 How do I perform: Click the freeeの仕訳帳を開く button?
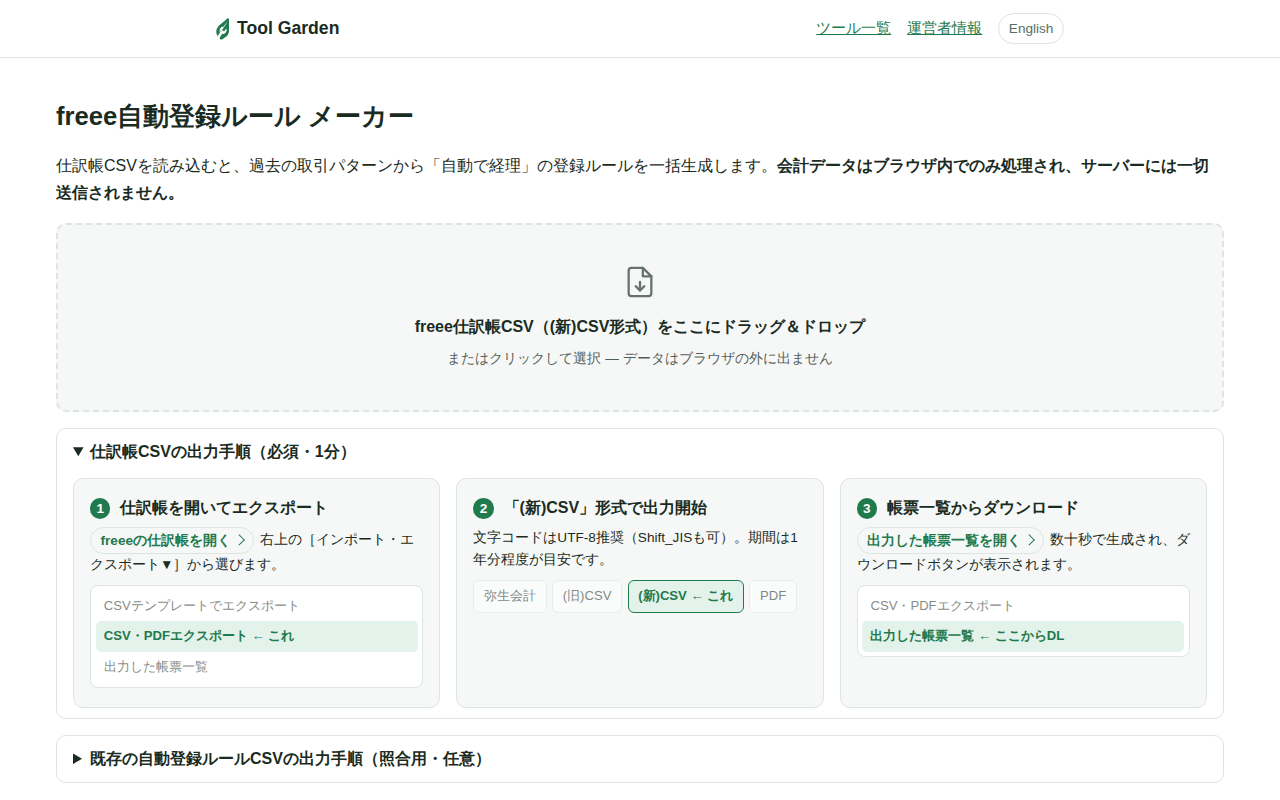click(172, 540)
